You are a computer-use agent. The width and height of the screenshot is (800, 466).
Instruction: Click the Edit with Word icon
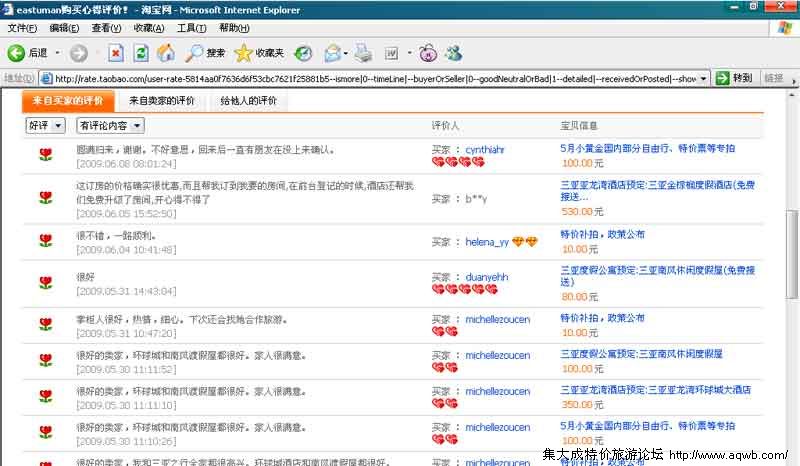(x=391, y=53)
